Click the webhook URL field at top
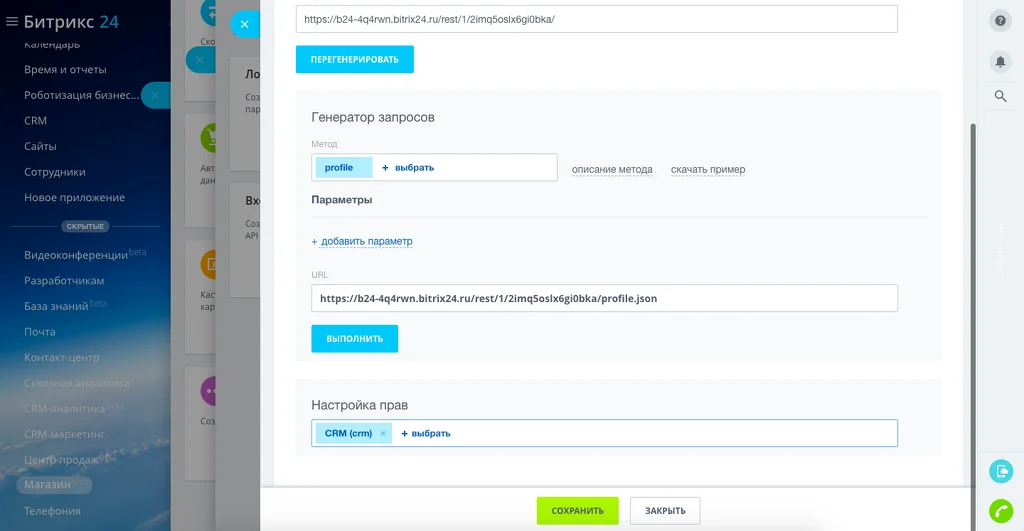Image resolution: width=1024 pixels, height=531 pixels. pyautogui.click(x=596, y=19)
